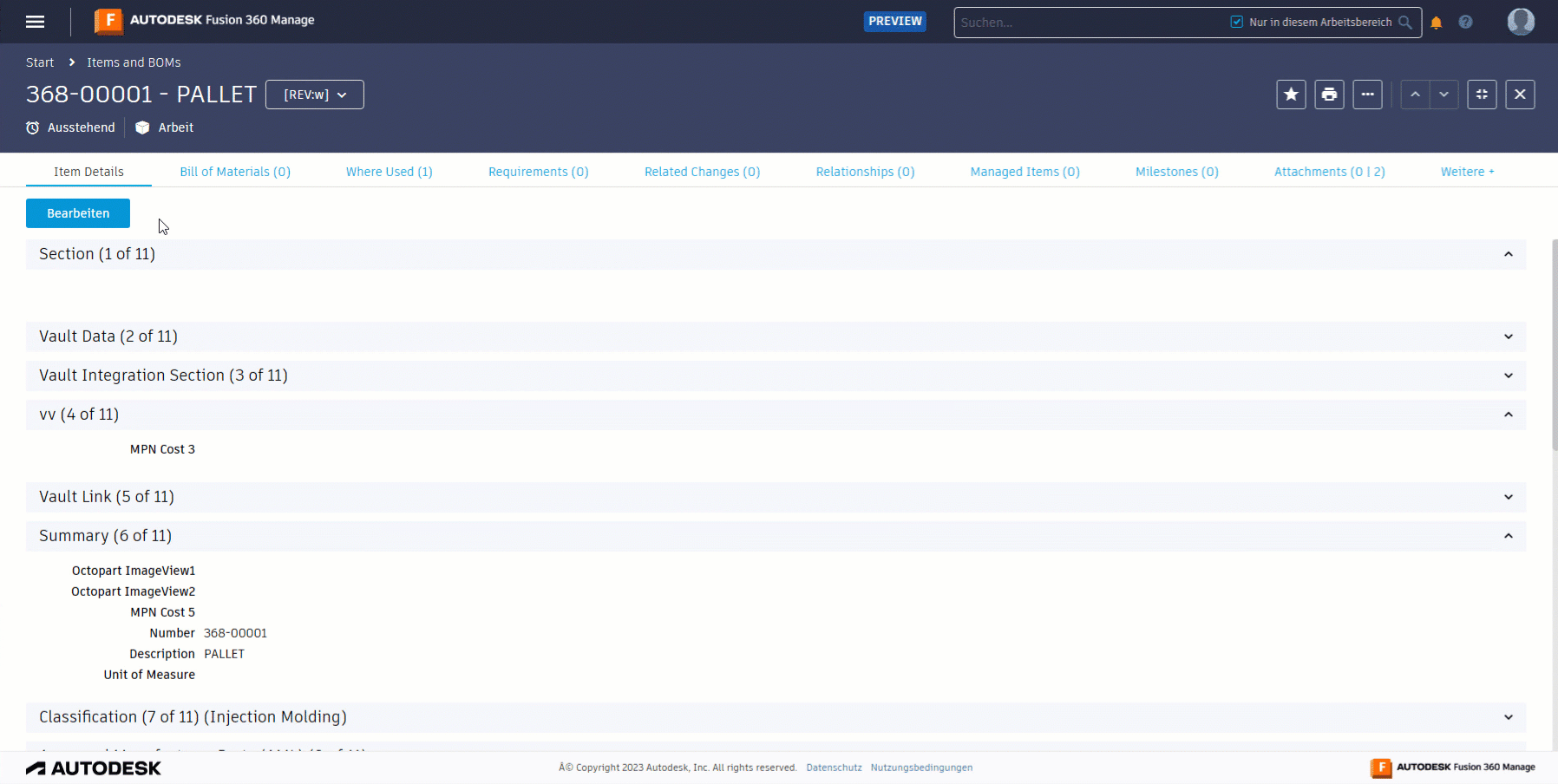
Task: Click the Arbeit cube icon
Action: click(x=142, y=127)
